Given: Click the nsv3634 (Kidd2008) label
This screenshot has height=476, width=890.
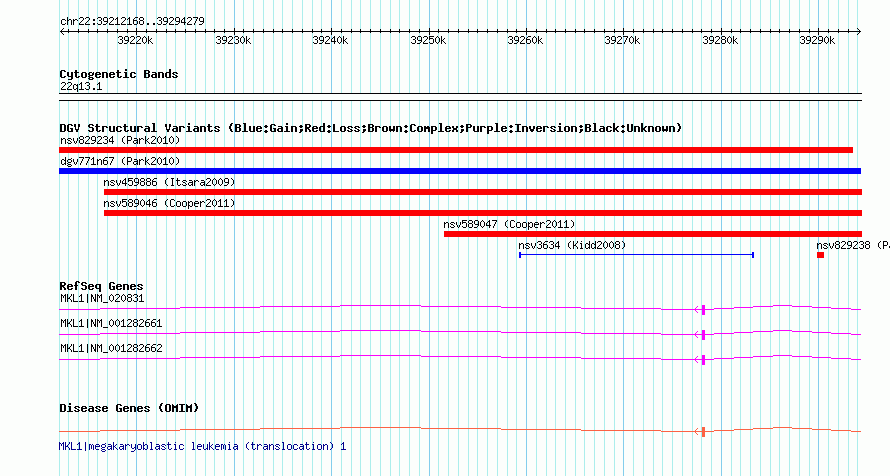Looking at the screenshot, I should (x=572, y=245).
